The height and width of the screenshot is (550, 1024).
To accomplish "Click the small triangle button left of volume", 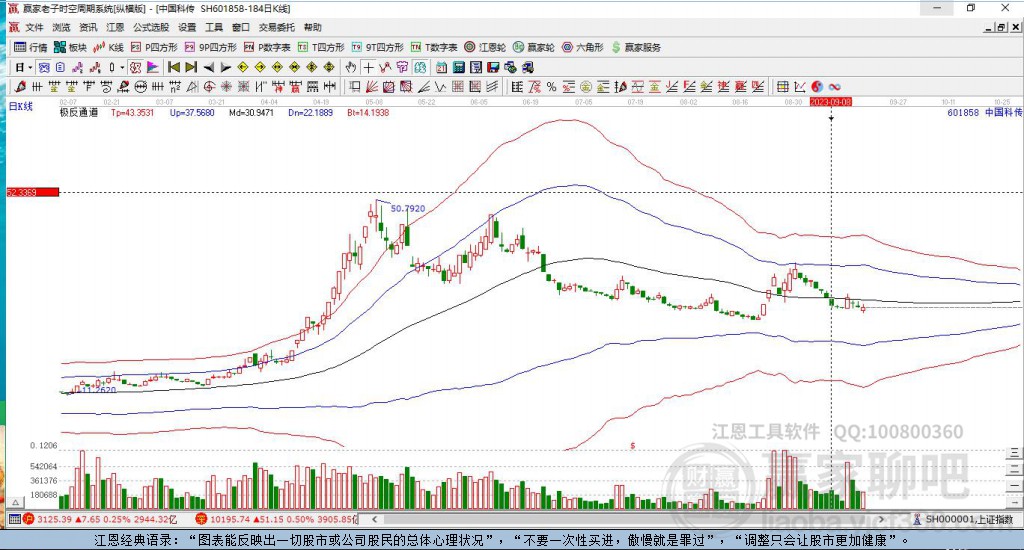I will pos(16,502).
